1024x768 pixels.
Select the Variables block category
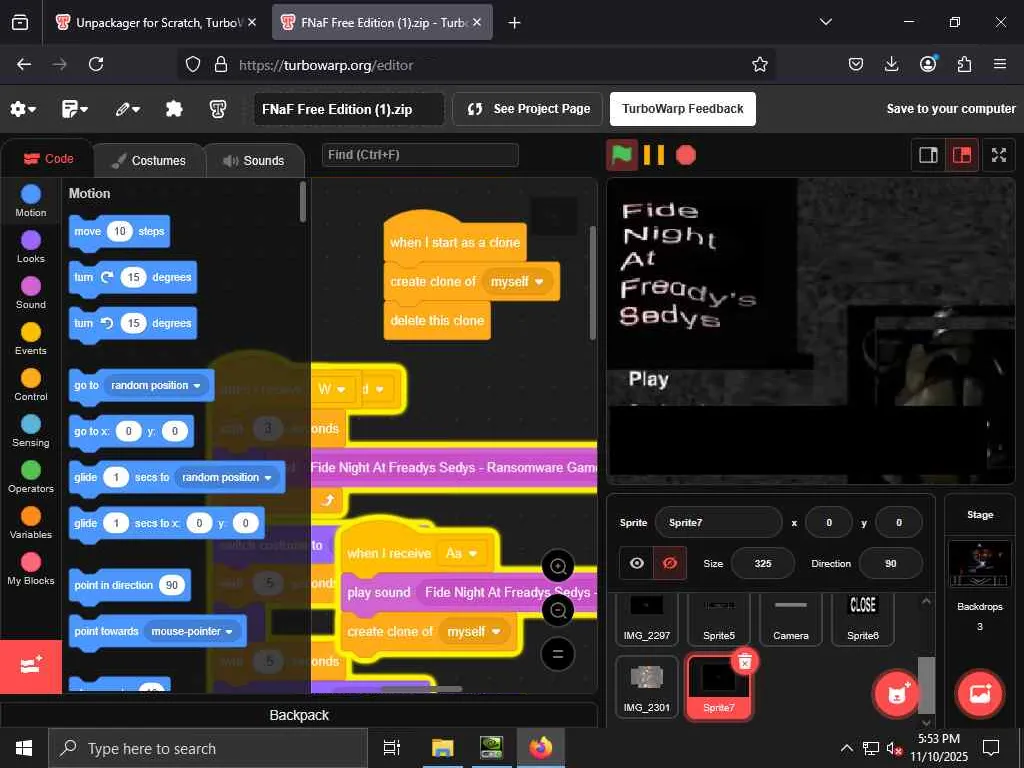[31, 522]
